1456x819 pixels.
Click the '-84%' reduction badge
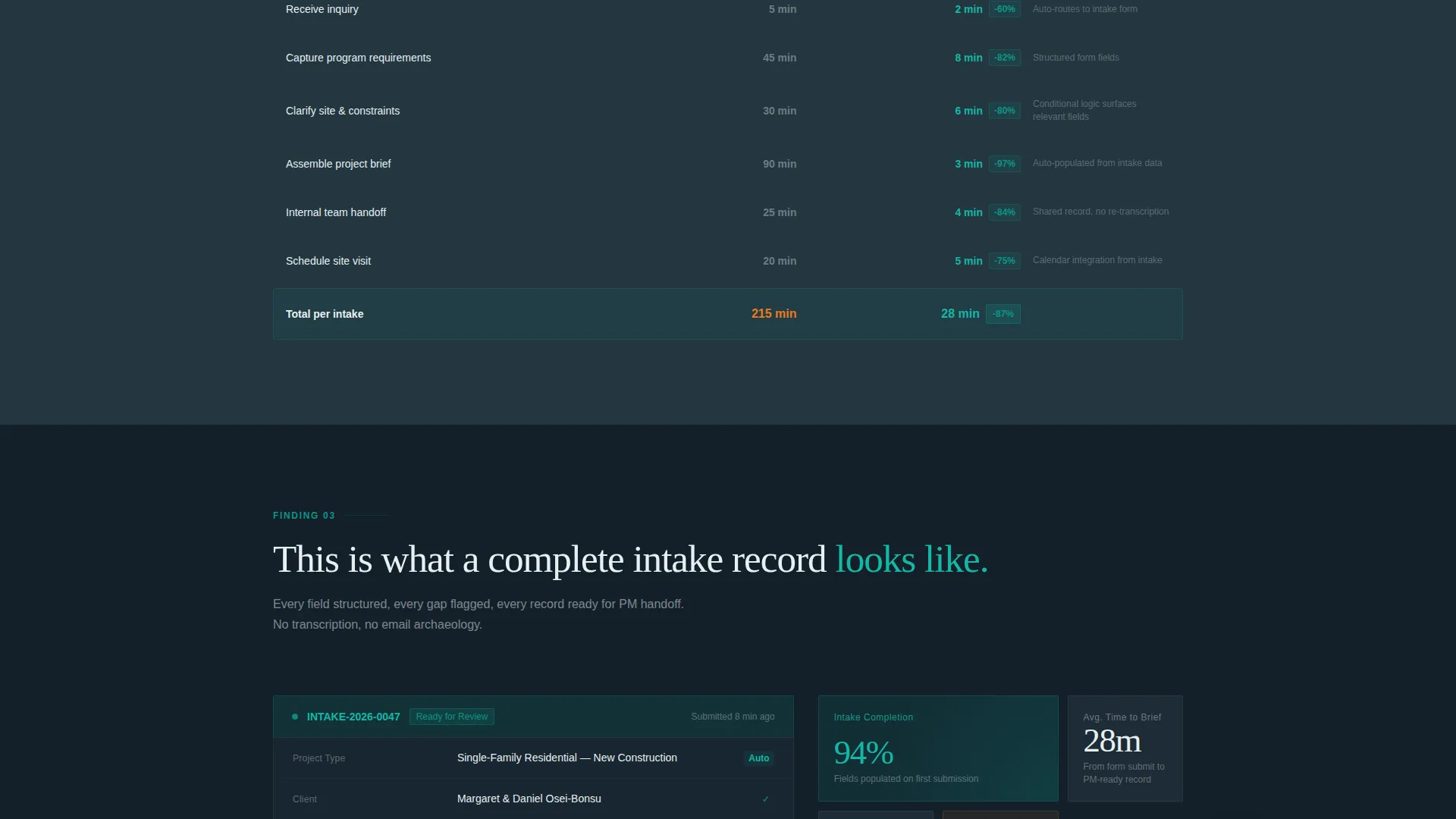pyautogui.click(x=1005, y=212)
